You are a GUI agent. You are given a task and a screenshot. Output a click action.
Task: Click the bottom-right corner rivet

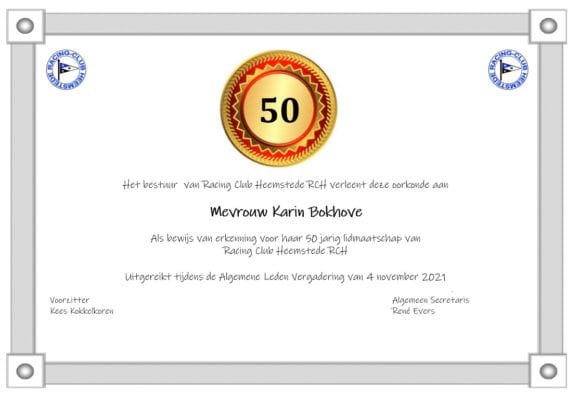548,371
